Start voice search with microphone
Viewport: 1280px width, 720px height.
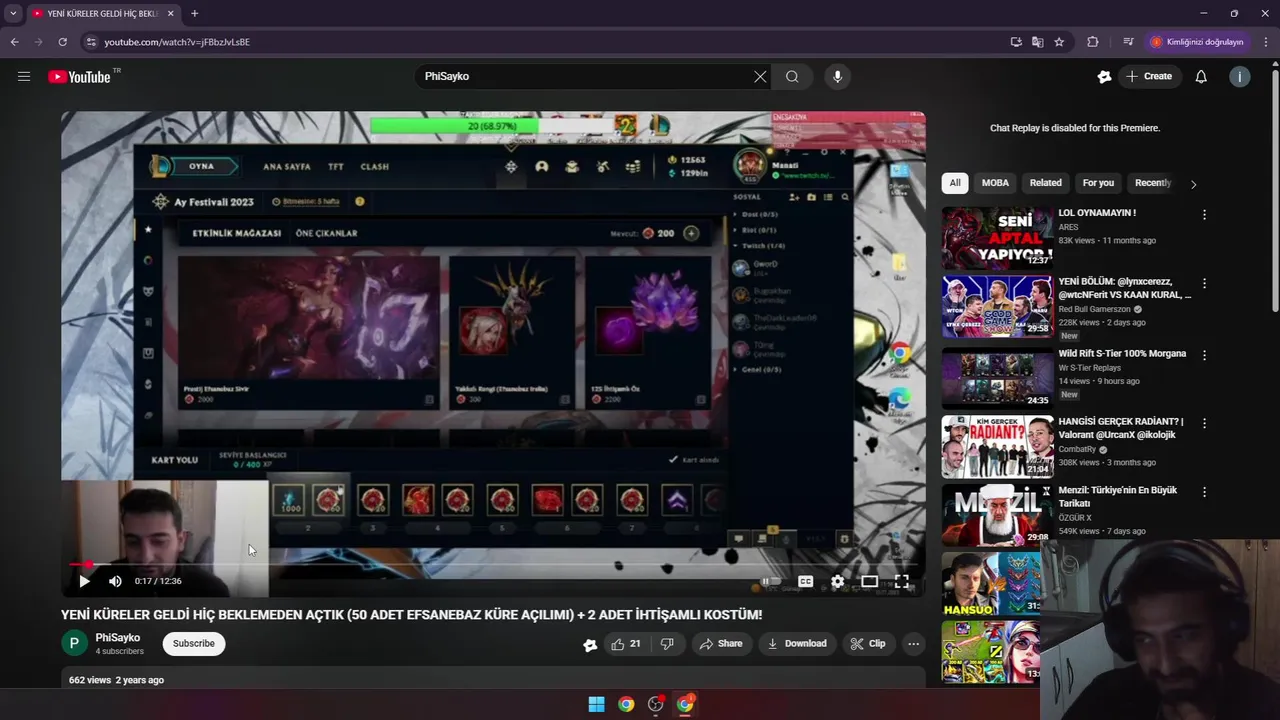(x=838, y=76)
